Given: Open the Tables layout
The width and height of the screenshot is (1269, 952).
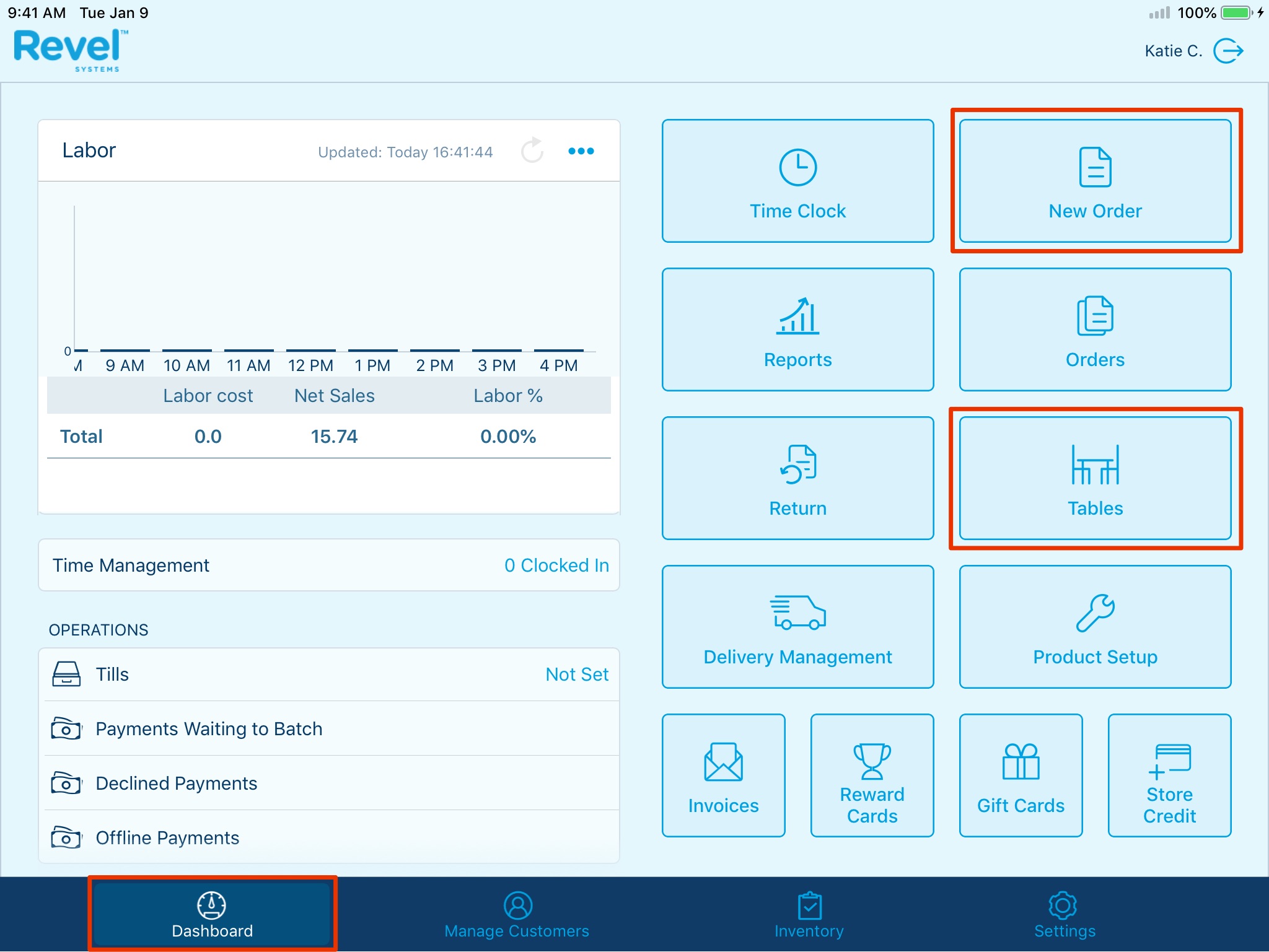Looking at the screenshot, I should pyautogui.click(x=1095, y=478).
